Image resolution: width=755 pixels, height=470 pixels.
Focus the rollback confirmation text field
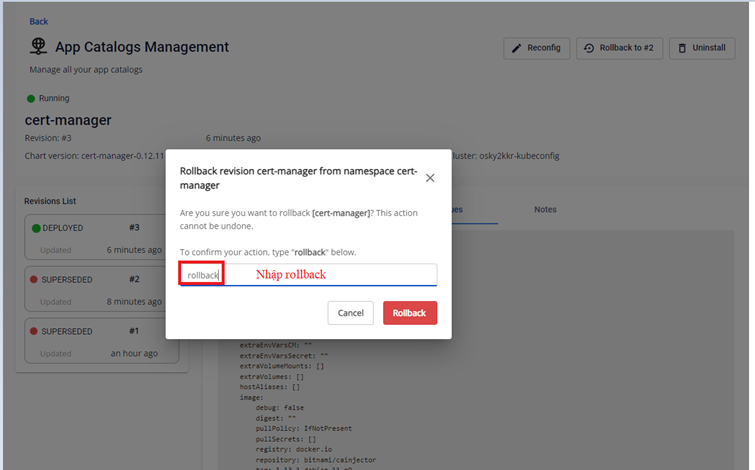click(x=308, y=274)
